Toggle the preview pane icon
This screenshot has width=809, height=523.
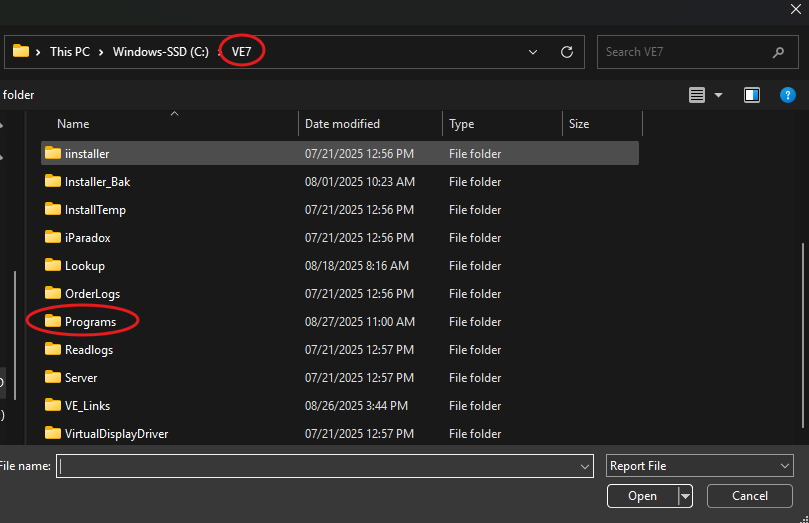click(x=752, y=95)
